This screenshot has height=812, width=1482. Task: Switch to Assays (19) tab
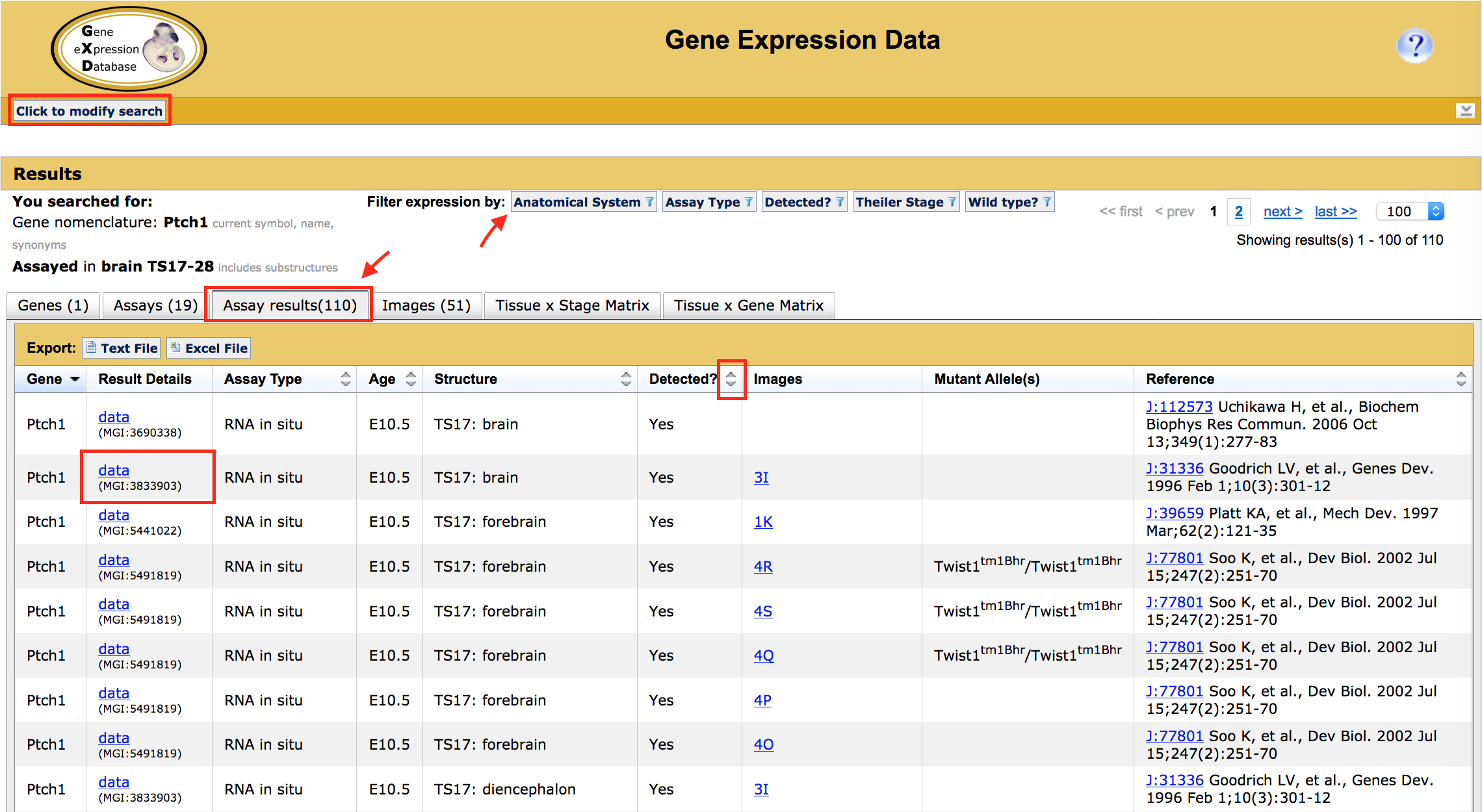point(155,305)
